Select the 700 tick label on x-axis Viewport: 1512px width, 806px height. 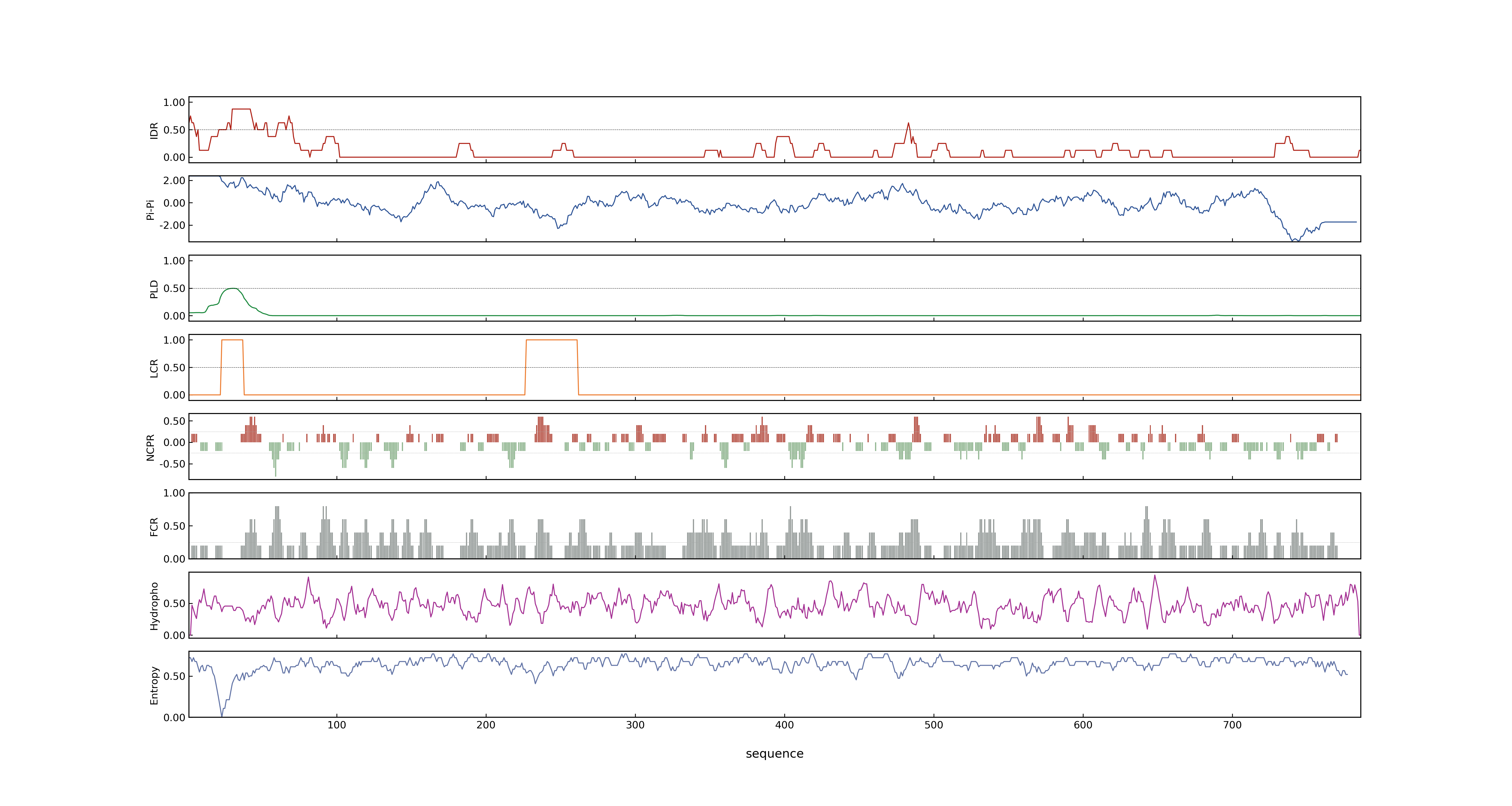1232,725
